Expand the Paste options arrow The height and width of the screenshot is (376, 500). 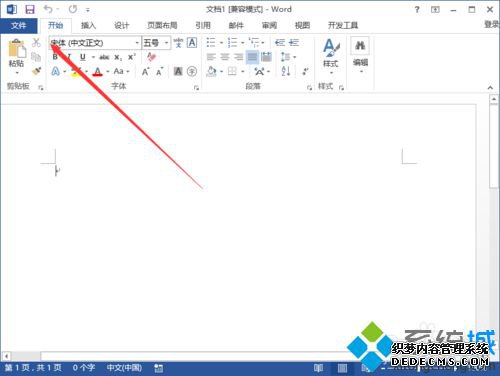16,72
